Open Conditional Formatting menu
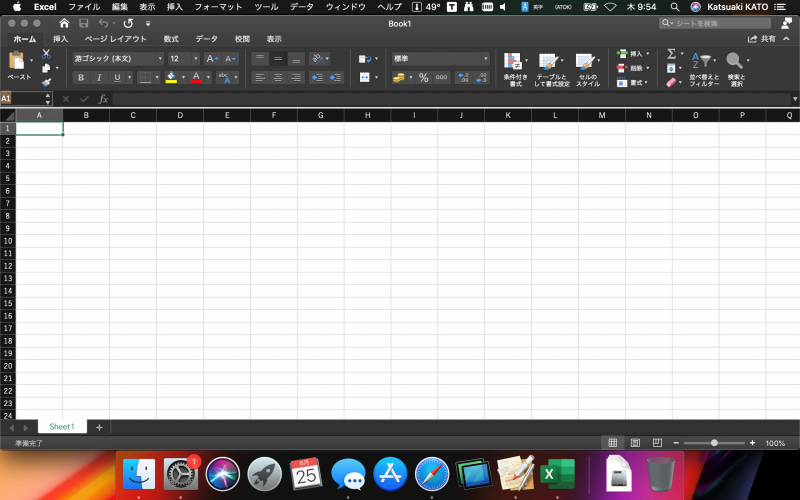The width and height of the screenshot is (800, 500). [x=515, y=68]
